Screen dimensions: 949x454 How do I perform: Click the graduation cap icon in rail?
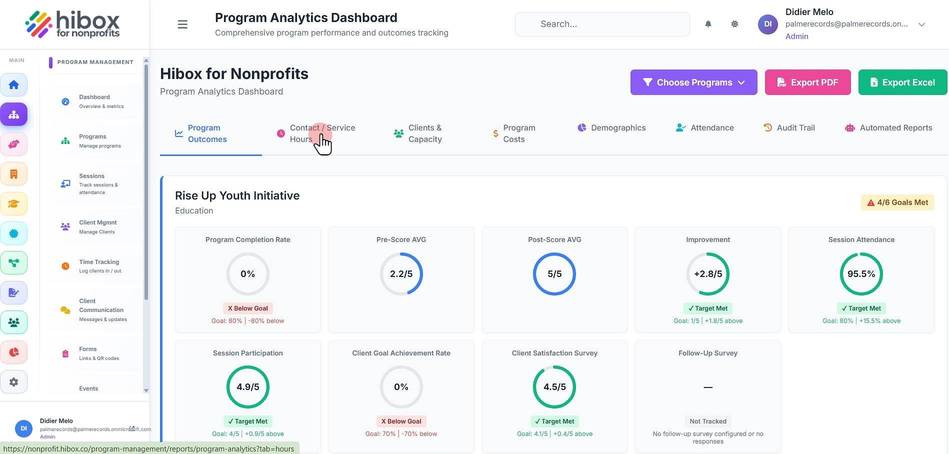13,204
